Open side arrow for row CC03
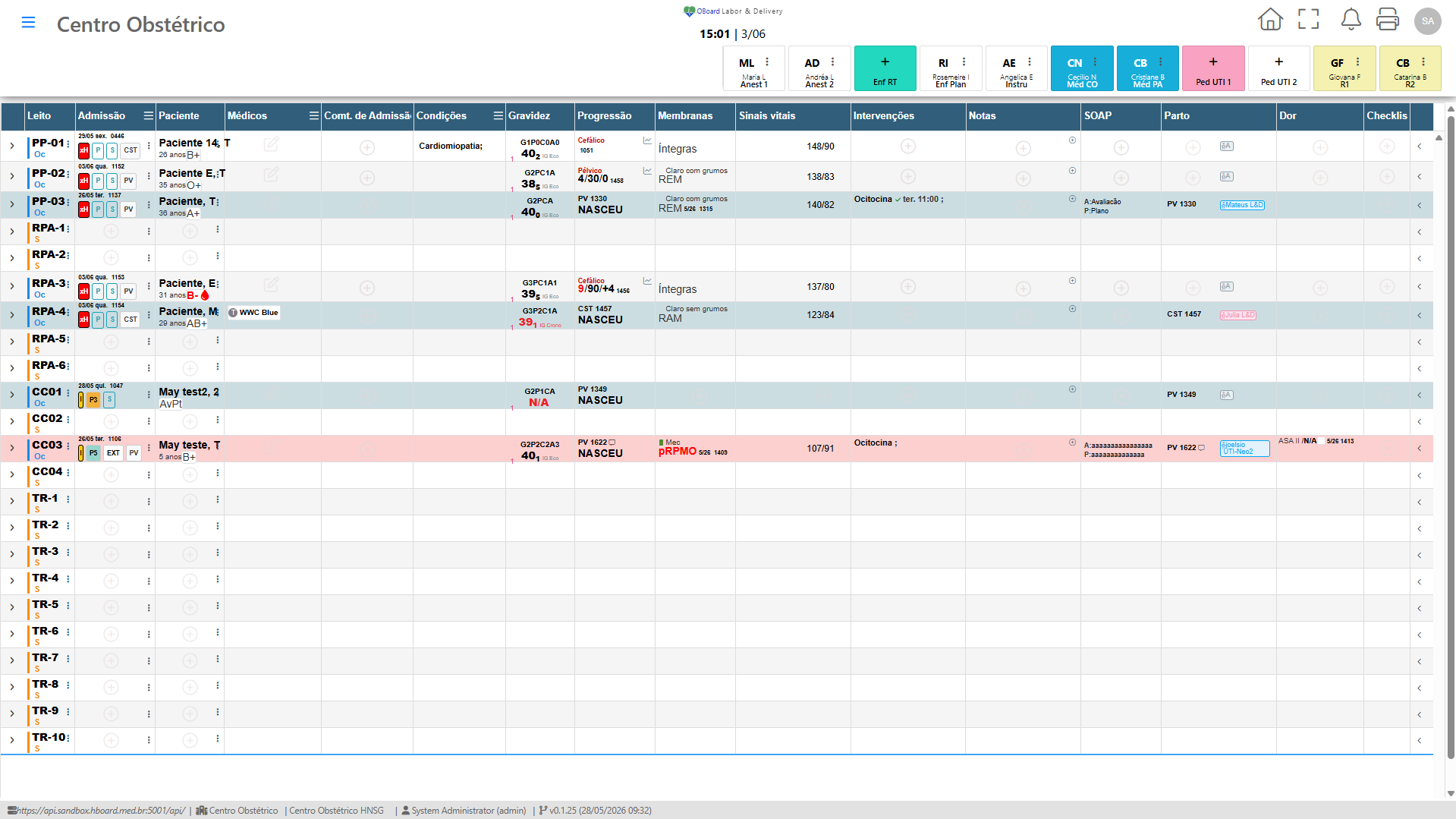 [1419, 448]
